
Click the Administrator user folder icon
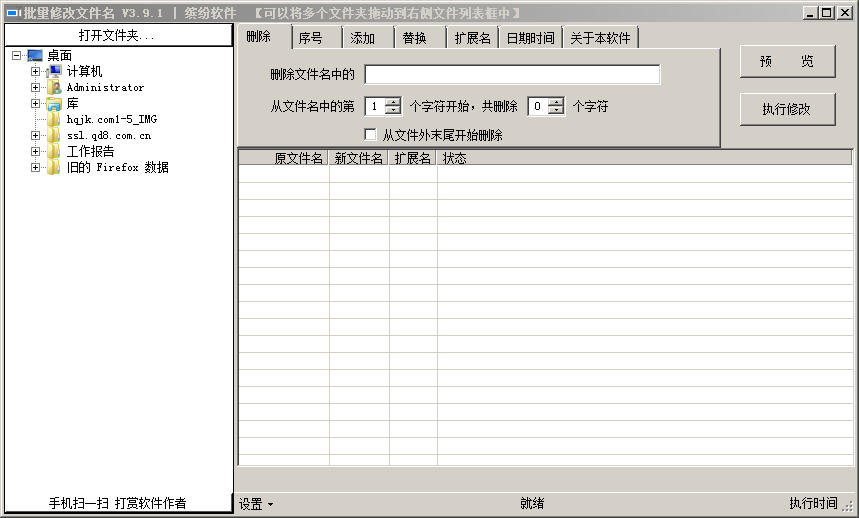(54, 88)
